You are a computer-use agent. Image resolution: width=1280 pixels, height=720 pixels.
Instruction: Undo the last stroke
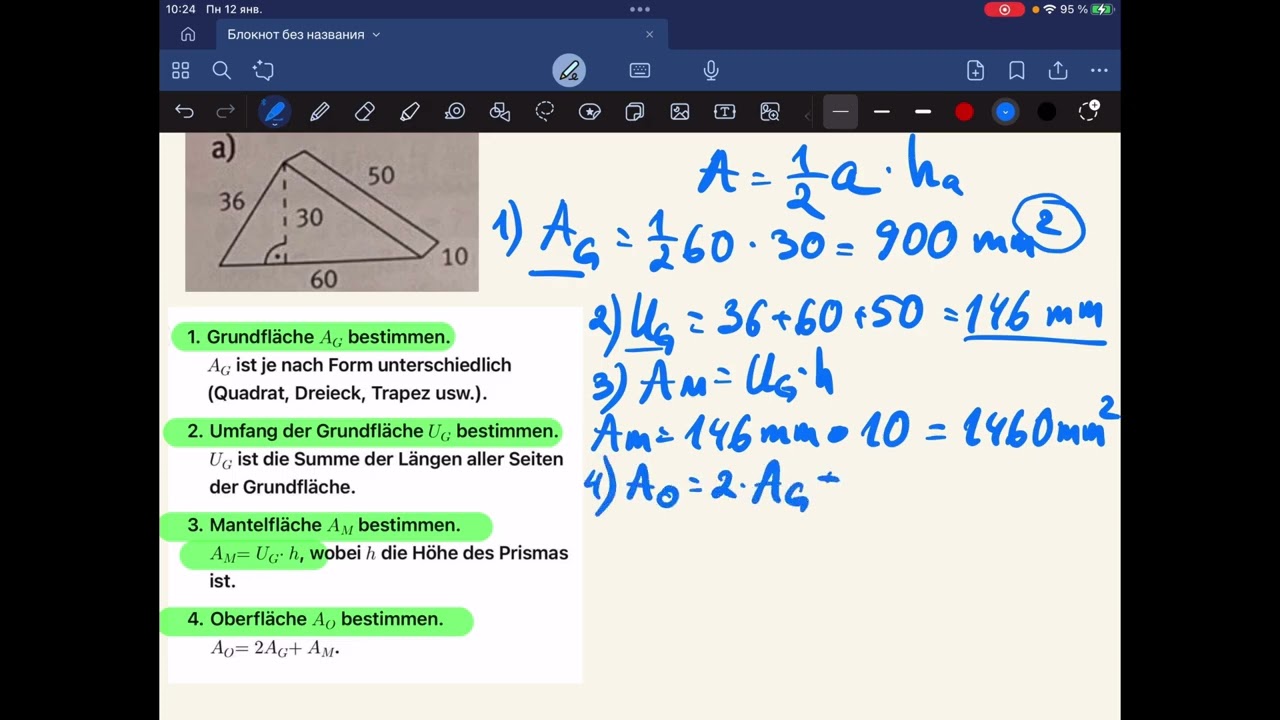[184, 111]
